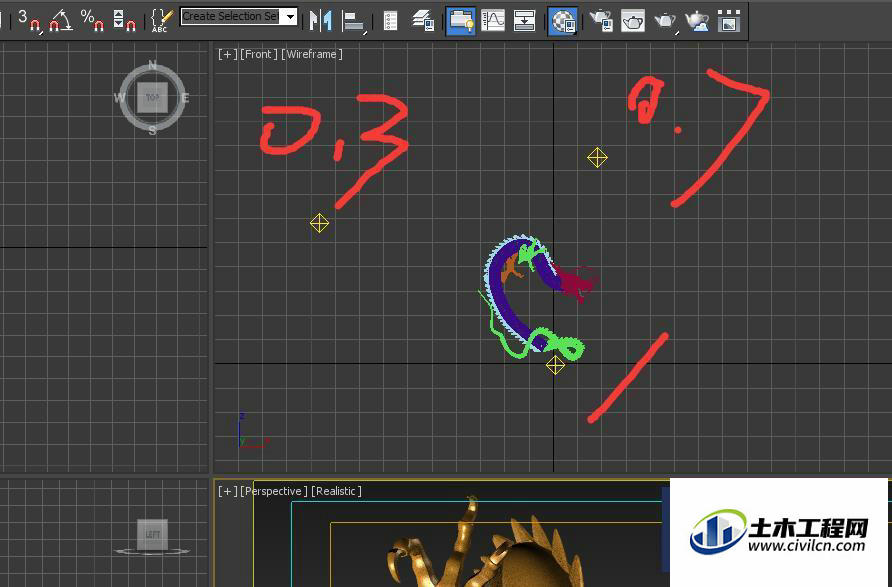Expand the Create Selection Set dropdown arrow
892x587 pixels.
291,16
